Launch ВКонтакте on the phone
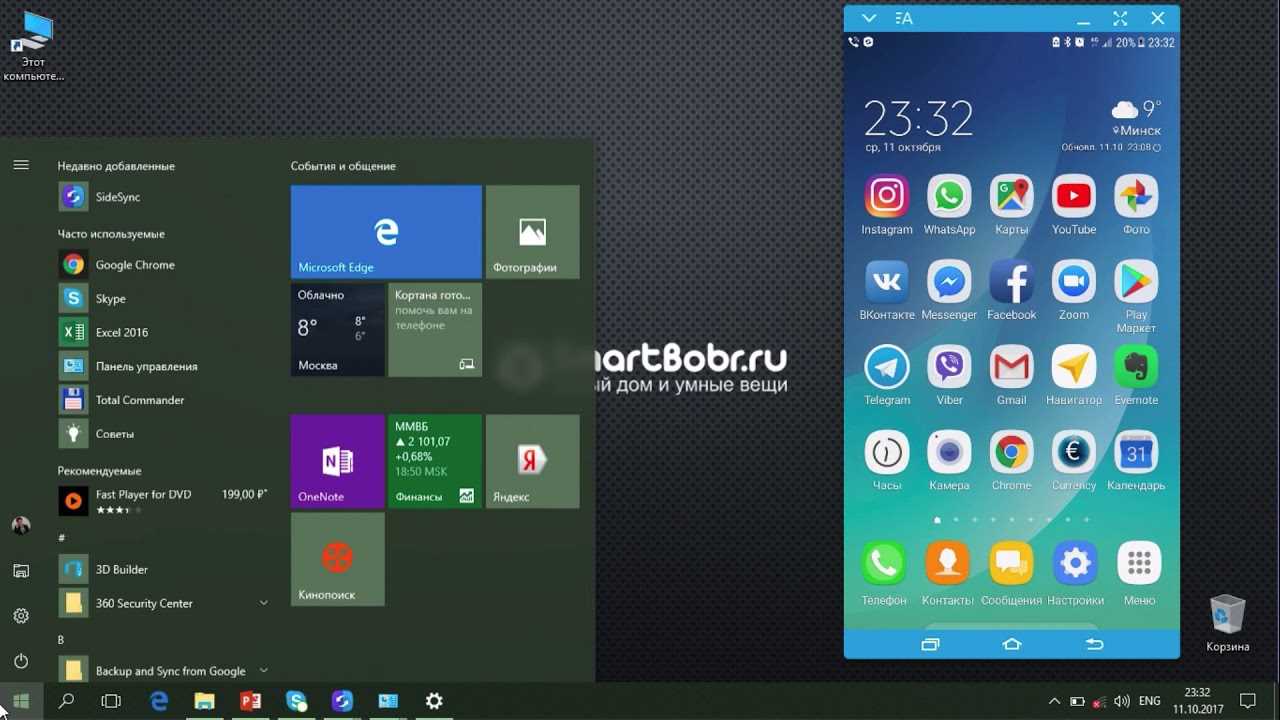 [887, 282]
